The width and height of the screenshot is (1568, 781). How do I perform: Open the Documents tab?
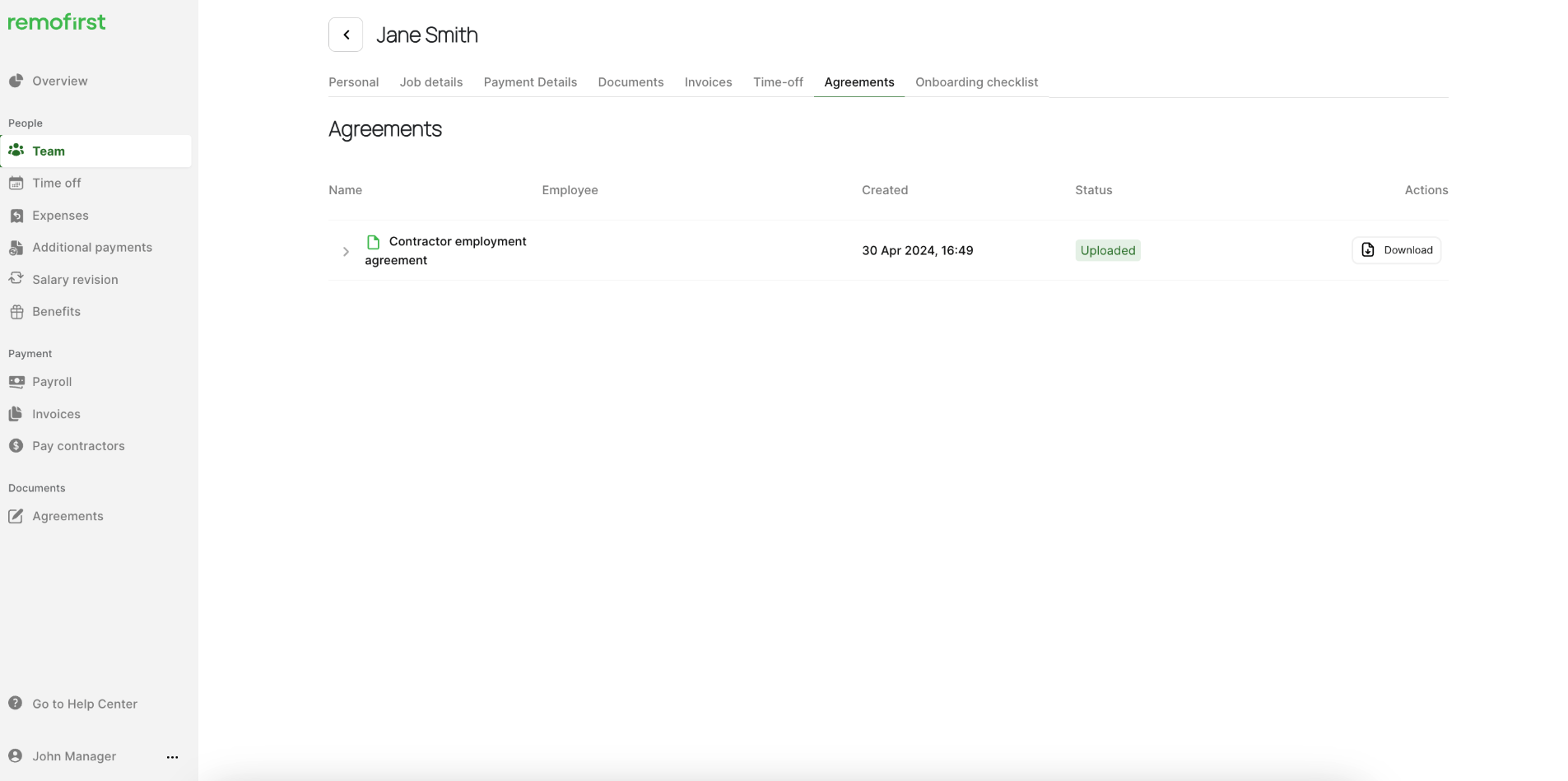point(630,82)
